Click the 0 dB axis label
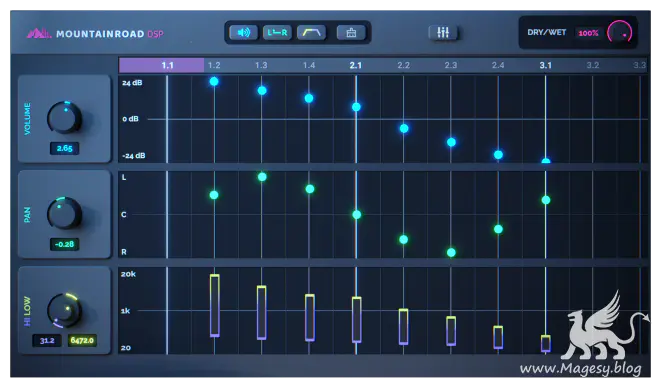660x386 pixels. 130,119
